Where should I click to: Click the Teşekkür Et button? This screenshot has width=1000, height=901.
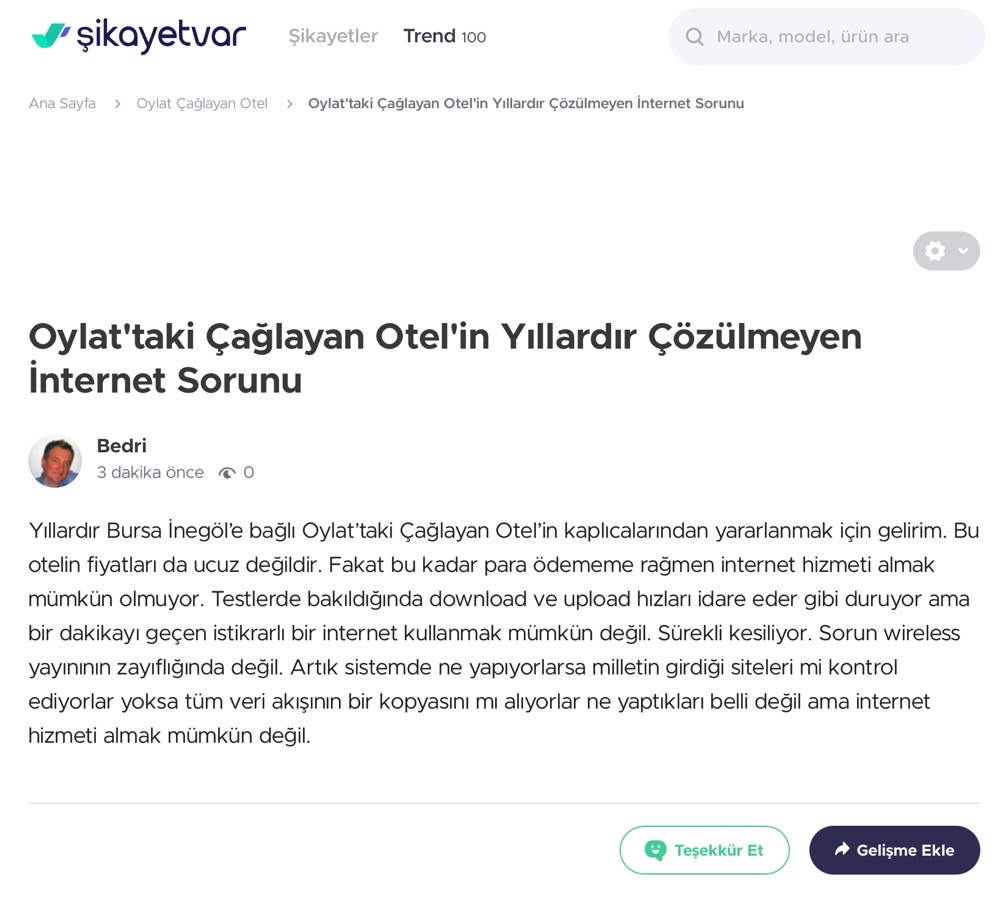click(x=704, y=850)
